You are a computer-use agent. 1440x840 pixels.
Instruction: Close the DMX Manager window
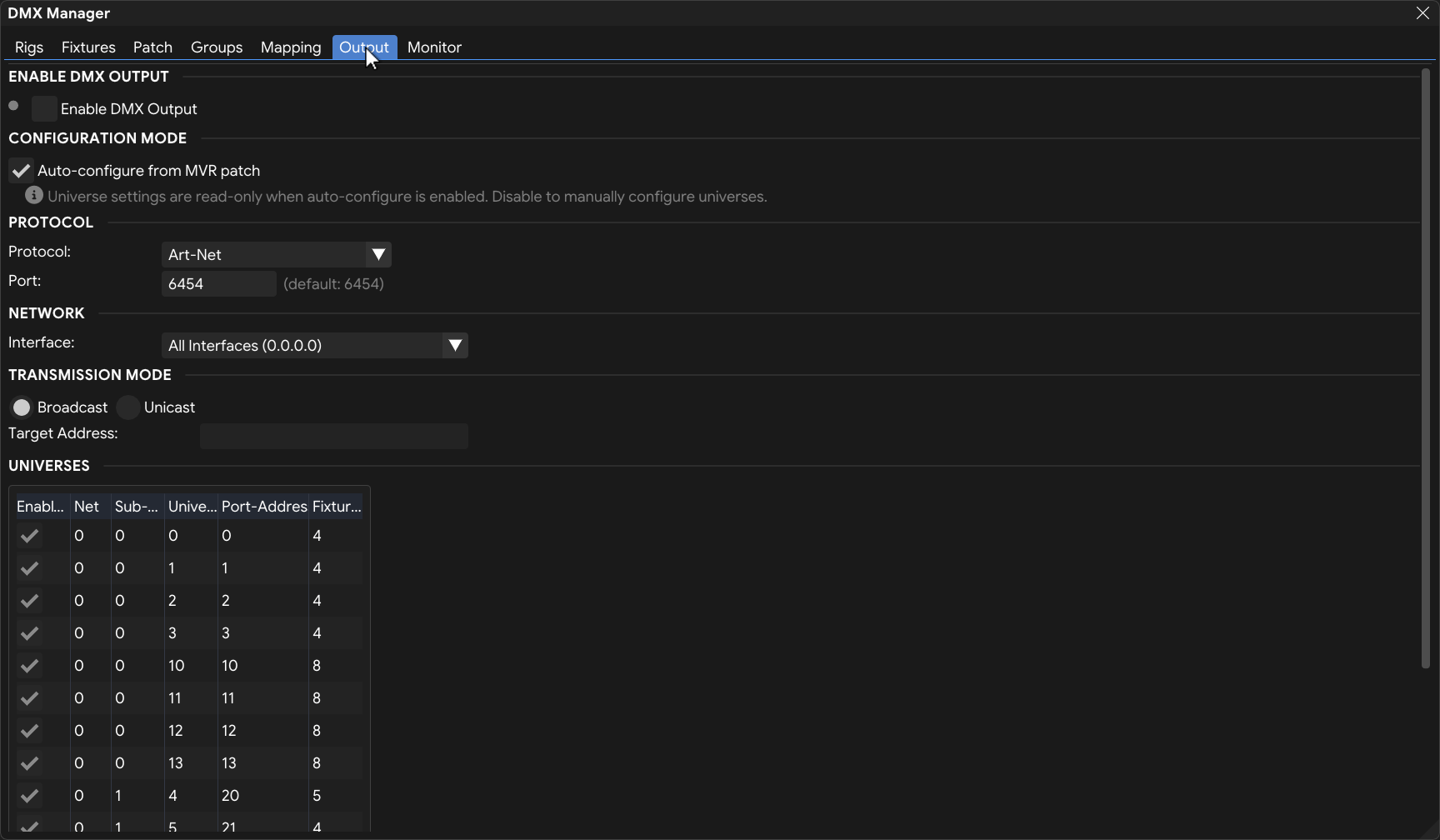pos(1422,13)
